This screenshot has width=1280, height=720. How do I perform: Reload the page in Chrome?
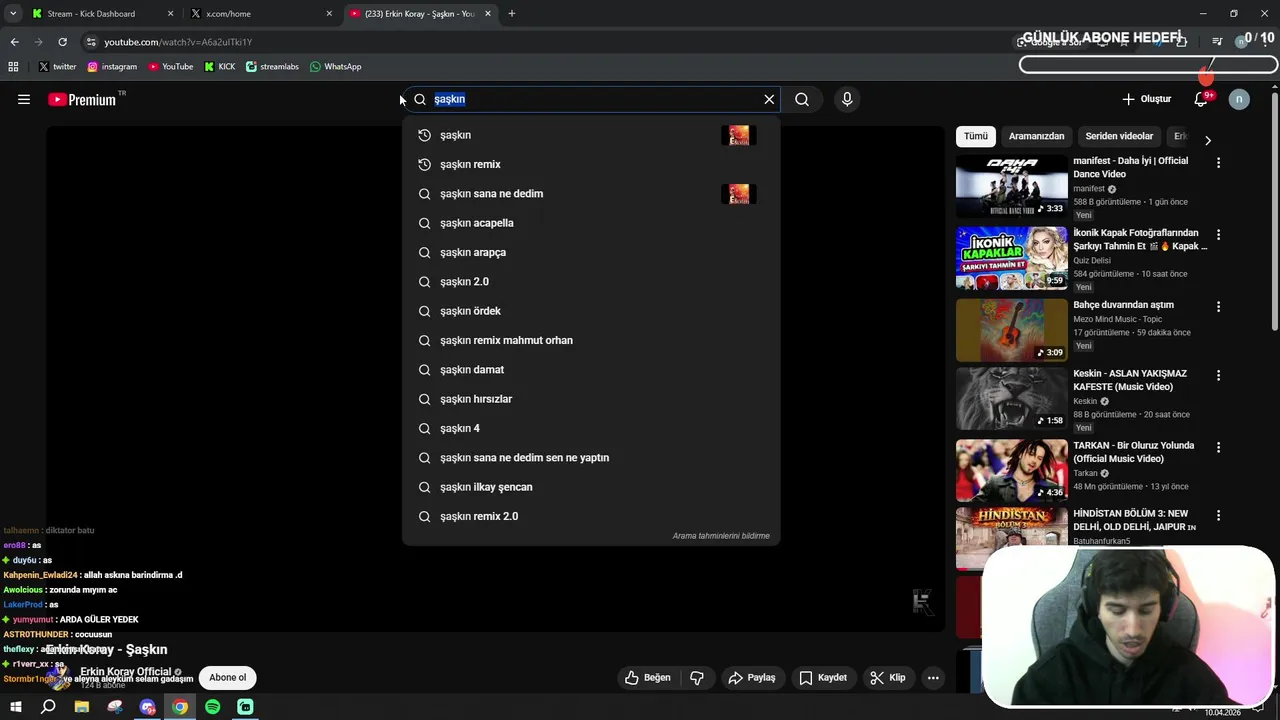pyautogui.click(x=62, y=42)
